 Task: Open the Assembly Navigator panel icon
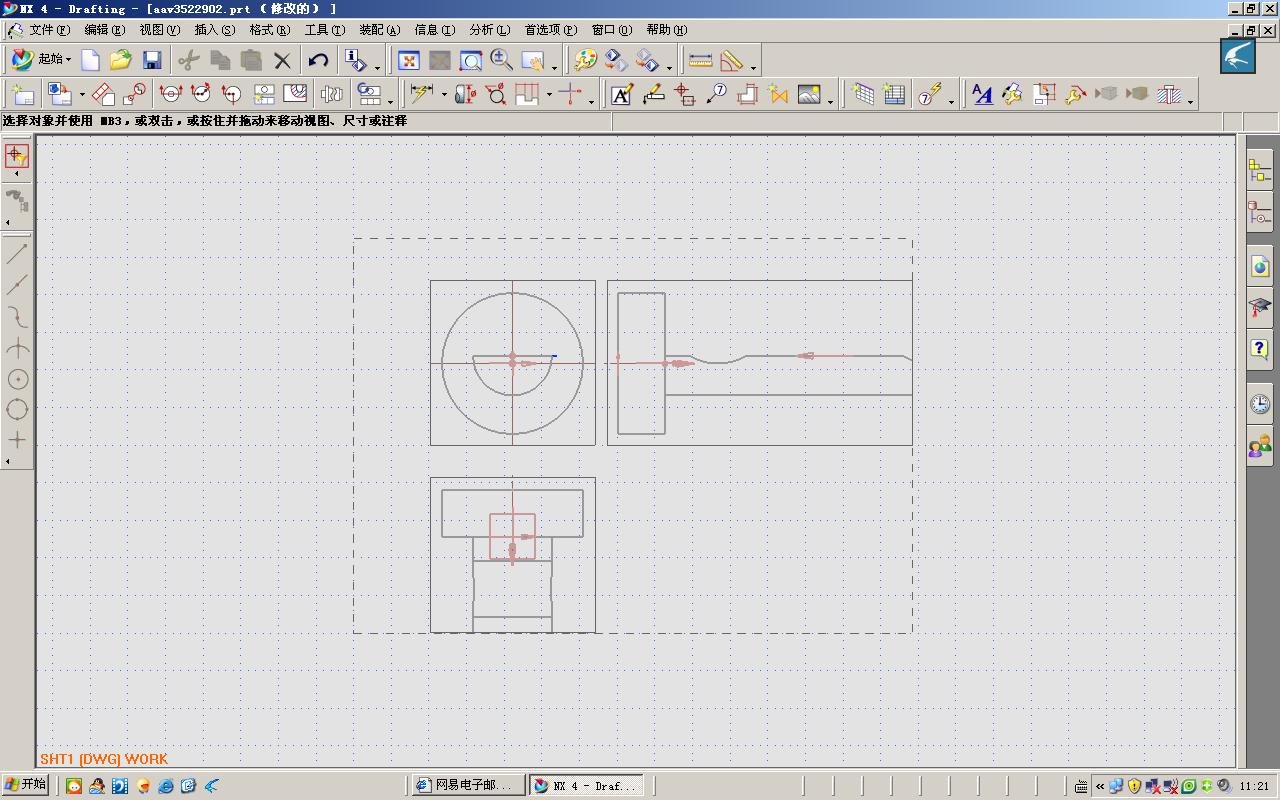[1260, 171]
